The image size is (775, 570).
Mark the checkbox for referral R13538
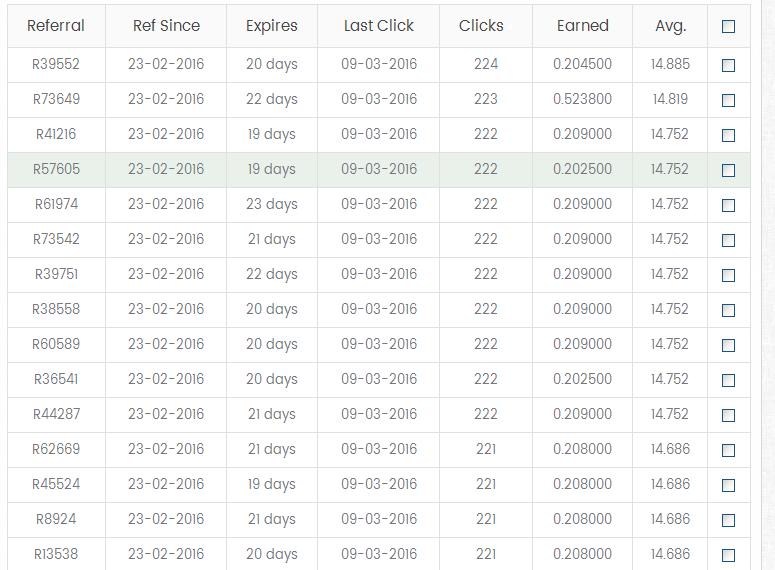(728, 555)
